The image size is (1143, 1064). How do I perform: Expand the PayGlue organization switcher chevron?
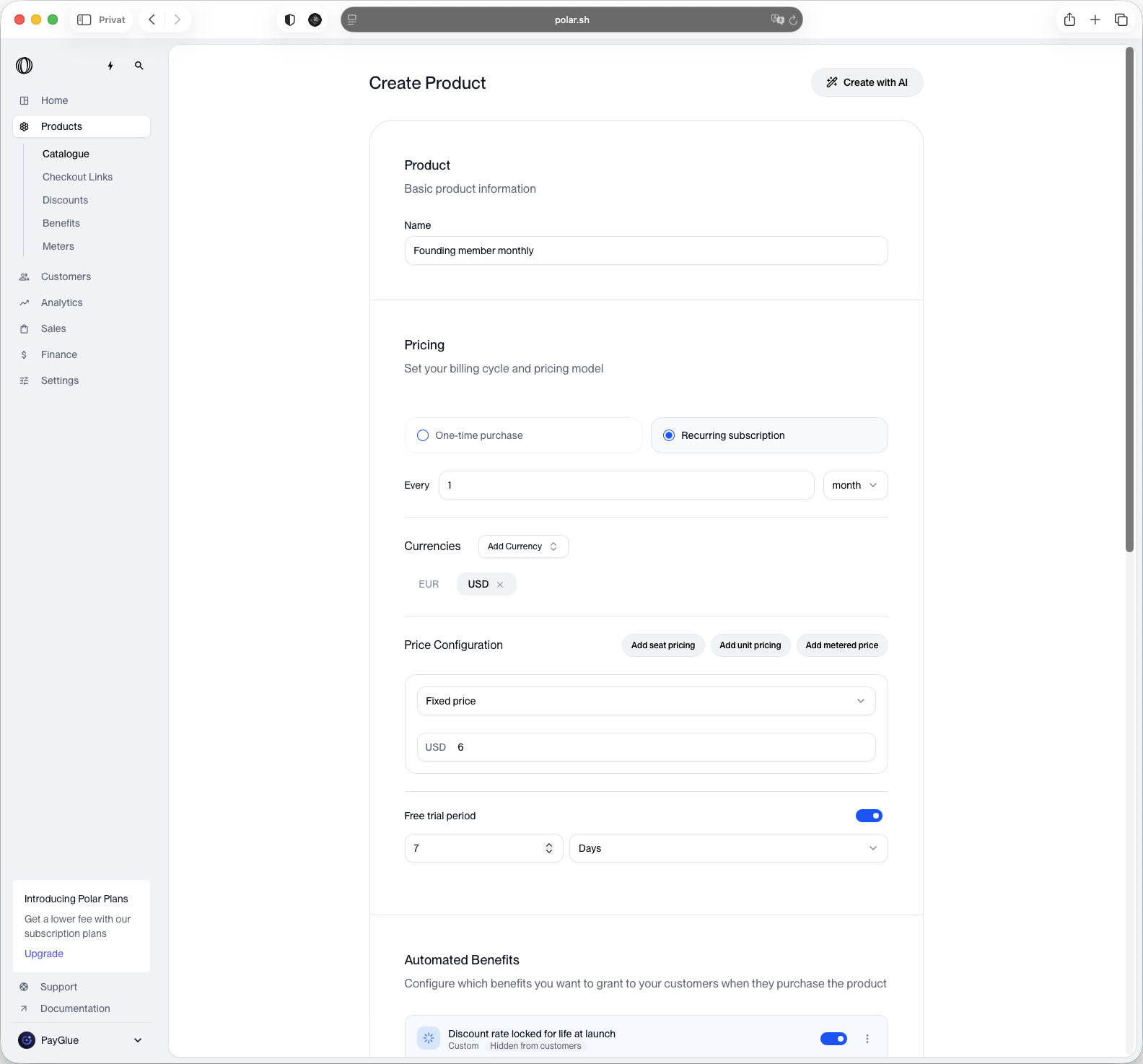tap(138, 1040)
